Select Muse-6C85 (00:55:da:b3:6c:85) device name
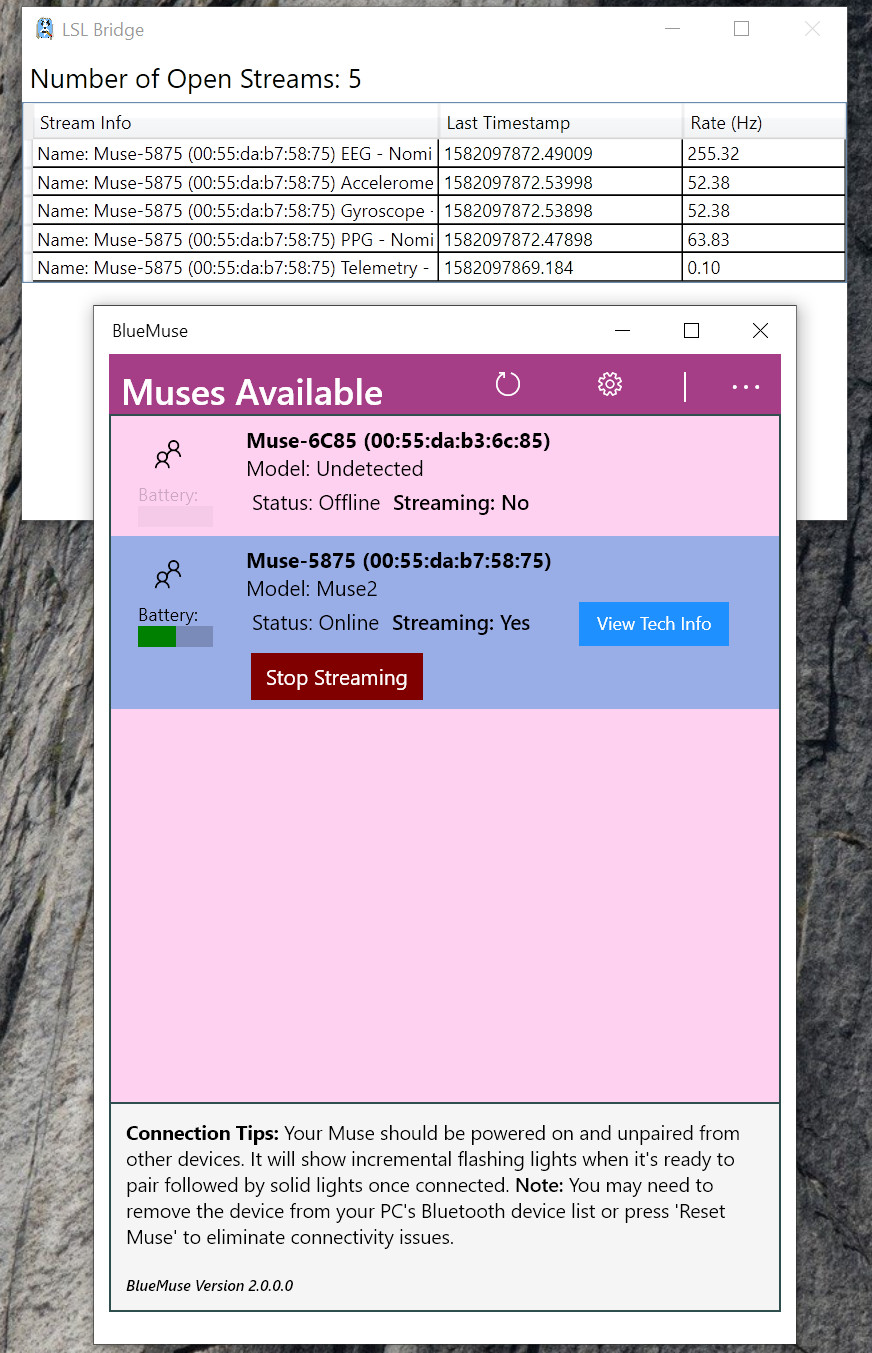 click(398, 441)
